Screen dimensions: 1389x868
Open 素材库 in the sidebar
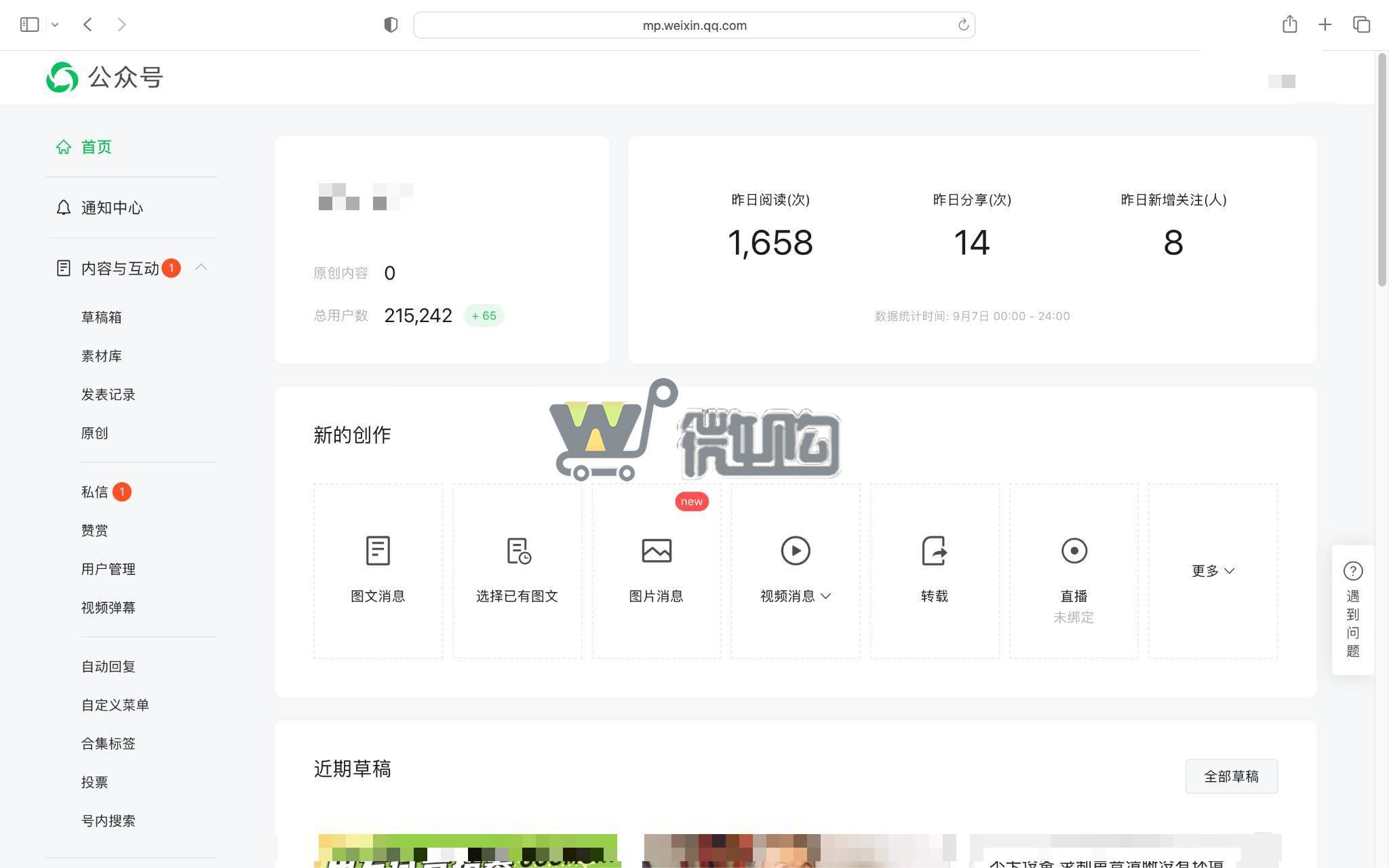[102, 355]
